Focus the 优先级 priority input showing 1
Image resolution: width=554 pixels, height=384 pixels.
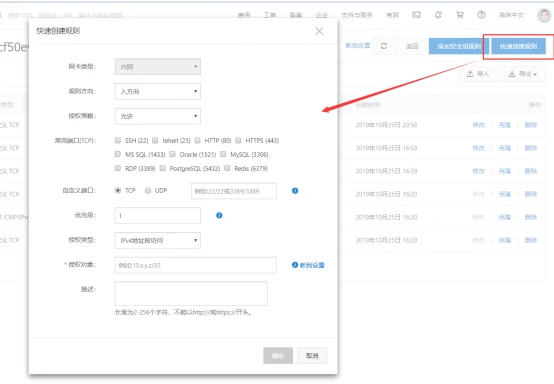click(158, 215)
